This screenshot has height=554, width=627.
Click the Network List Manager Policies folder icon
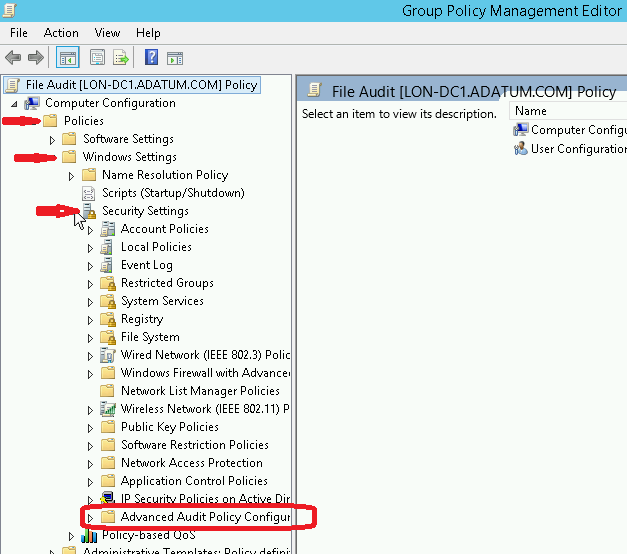(x=108, y=390)
